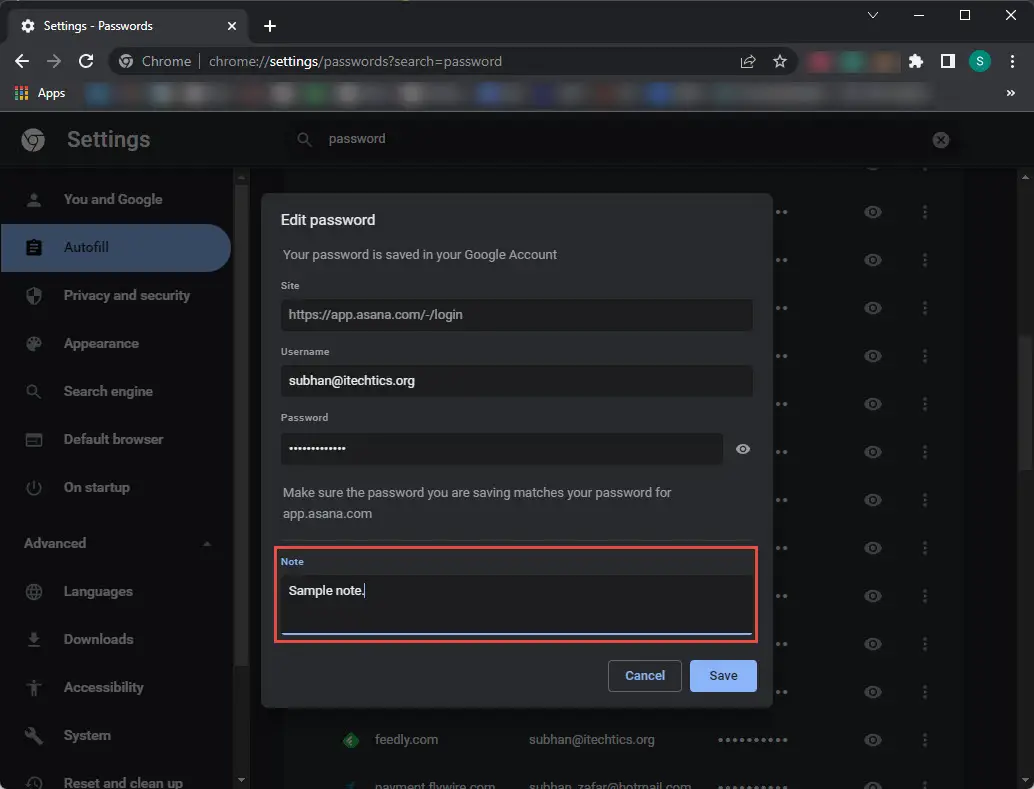Bookmark this page with the star icon
The image size is (1034, 789).
[779, 61]
